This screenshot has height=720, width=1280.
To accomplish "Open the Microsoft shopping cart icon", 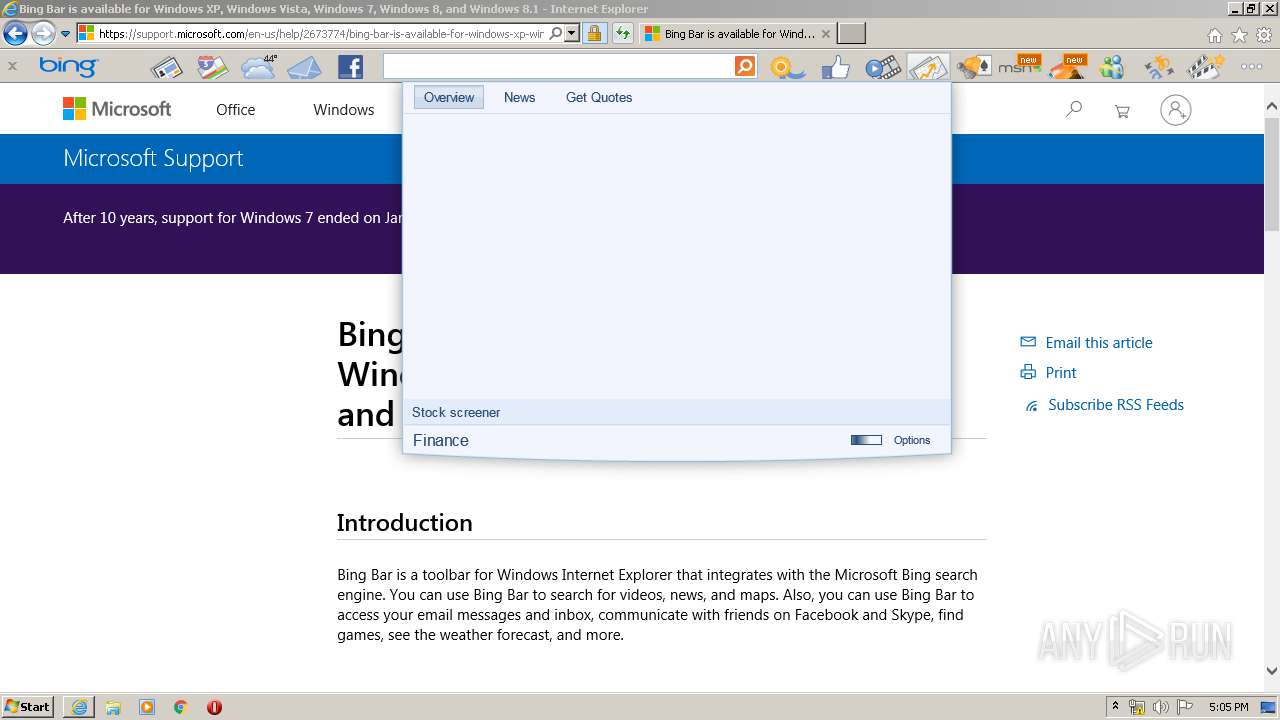I will pyautogui.click(x=1122, y=111).
